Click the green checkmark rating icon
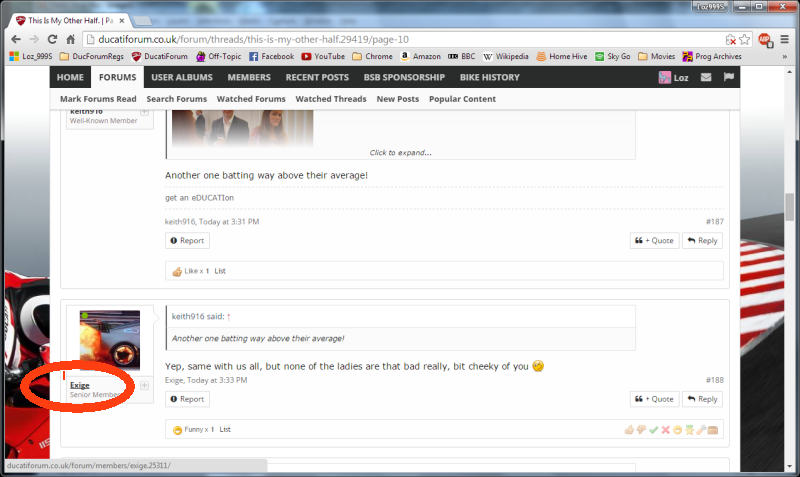Image resolution: width=800 pixels, height=477 pixels. tap(653, 429)
